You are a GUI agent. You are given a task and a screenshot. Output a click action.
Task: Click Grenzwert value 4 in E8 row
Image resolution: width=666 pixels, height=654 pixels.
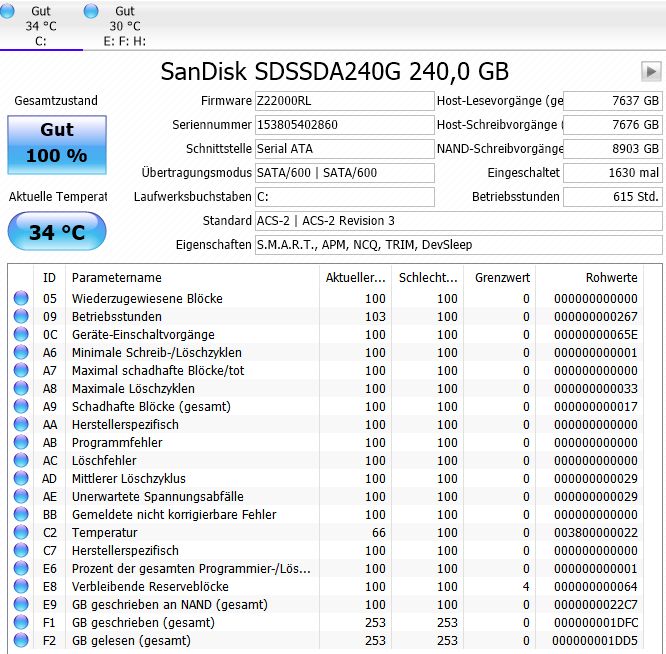tap(526, 586)
